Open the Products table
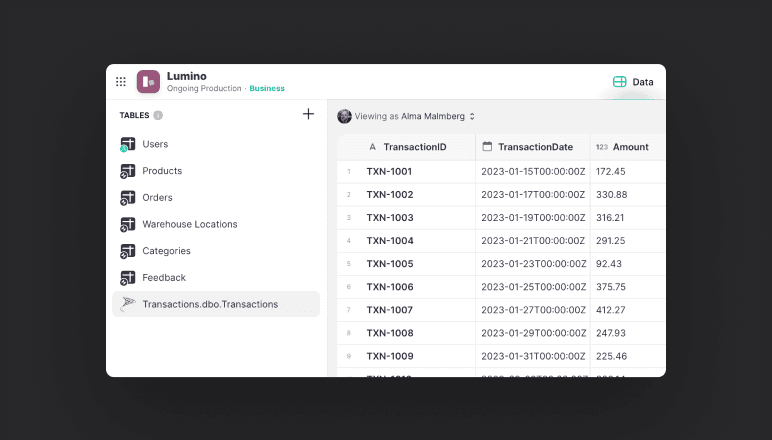 click(162, 171)
